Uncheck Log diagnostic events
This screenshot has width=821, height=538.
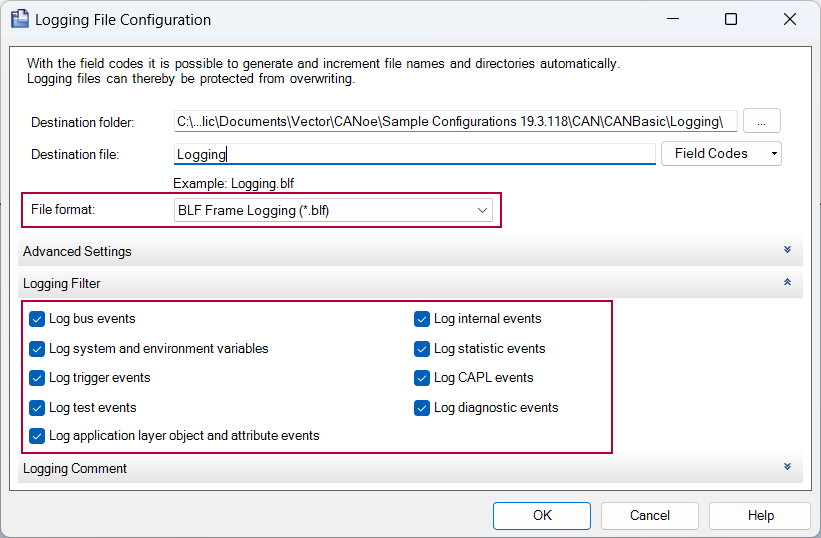click(422, 408)
